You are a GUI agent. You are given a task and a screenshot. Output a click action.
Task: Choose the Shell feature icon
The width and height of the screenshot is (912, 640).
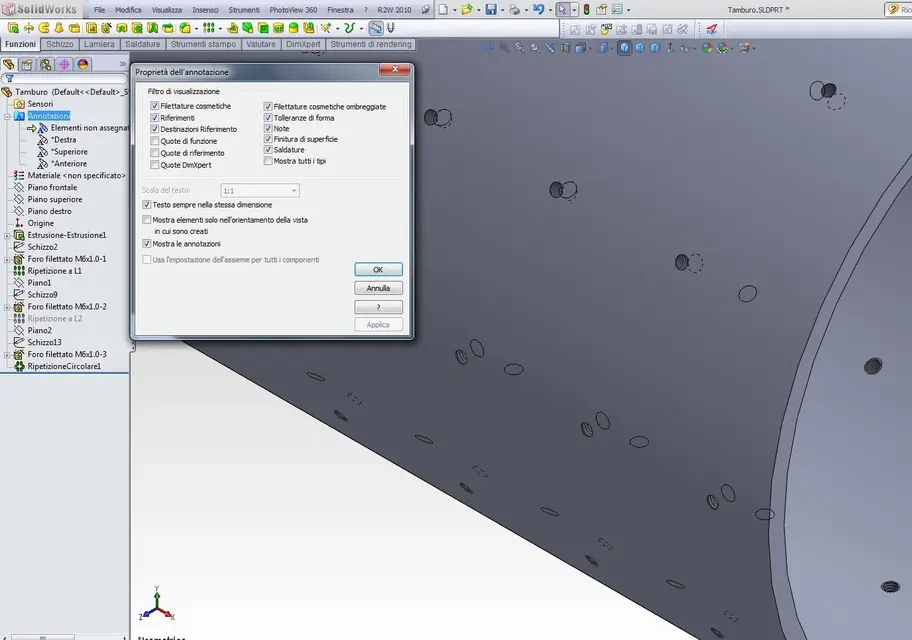pyautogui.click(x=263, y=28)
